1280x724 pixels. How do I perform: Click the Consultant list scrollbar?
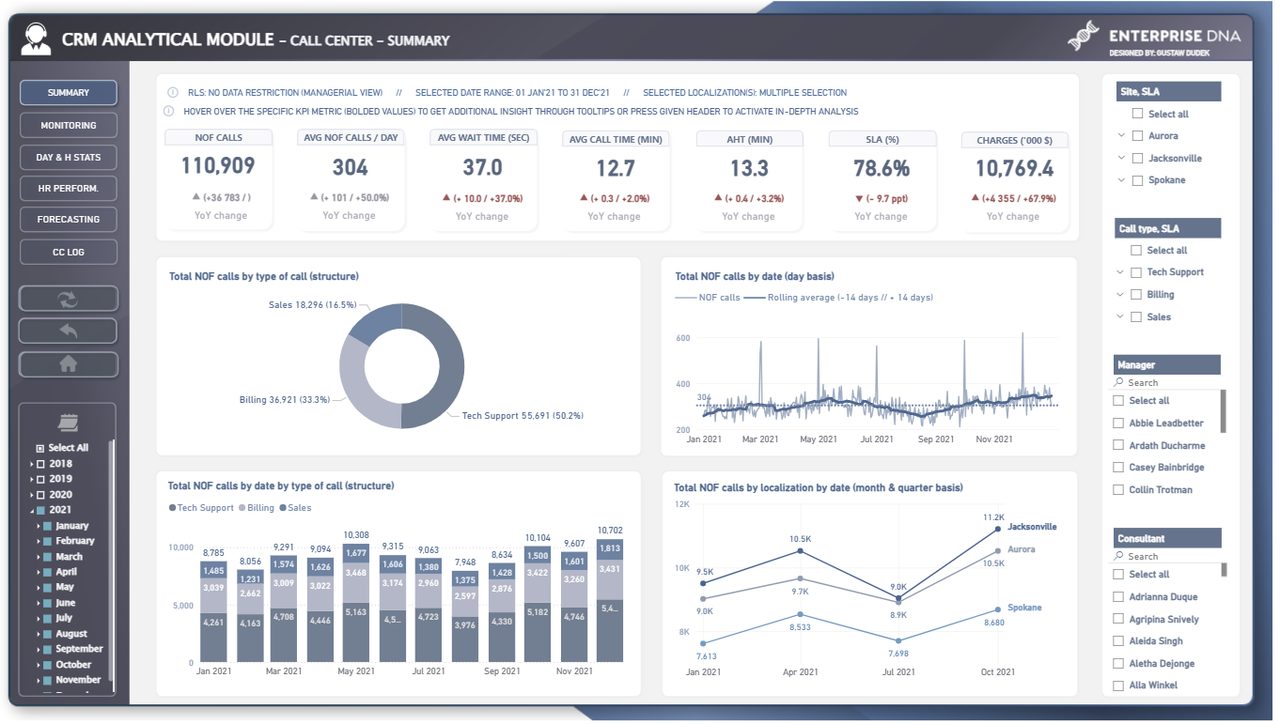coord(1223,571)
